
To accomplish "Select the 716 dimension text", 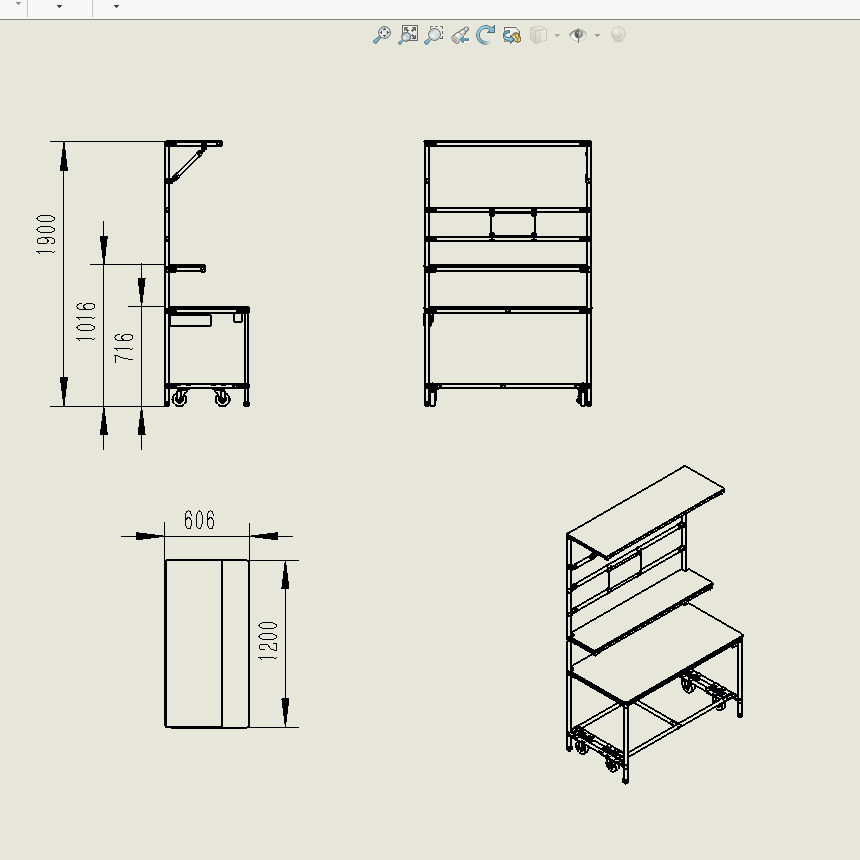I will [x=125, y=347].
